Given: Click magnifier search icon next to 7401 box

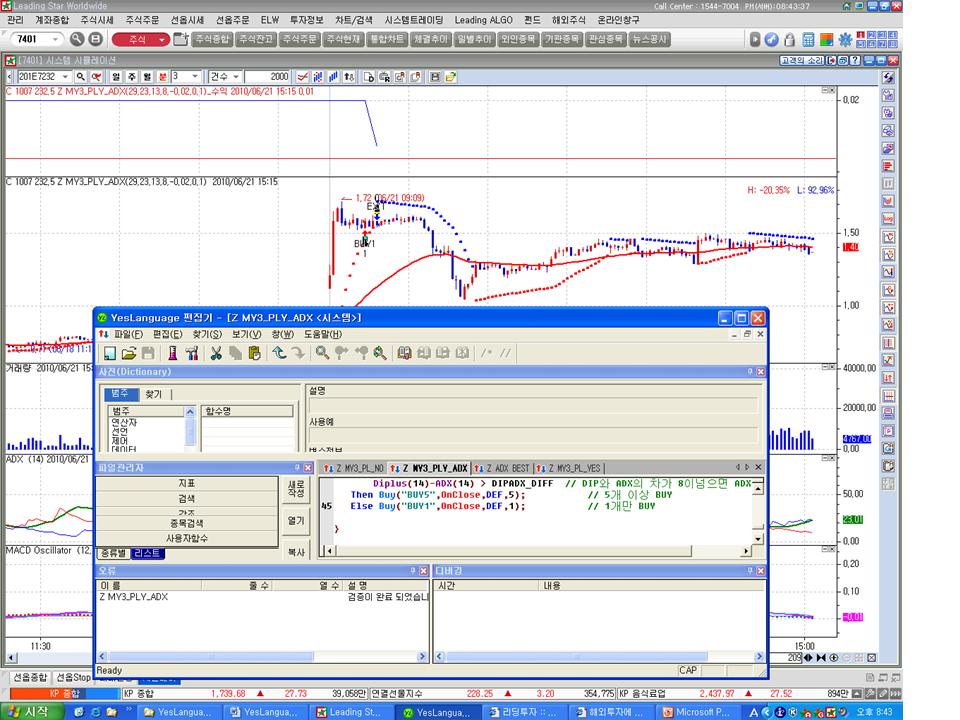Looking at the screenshot, I should point(77,39).
